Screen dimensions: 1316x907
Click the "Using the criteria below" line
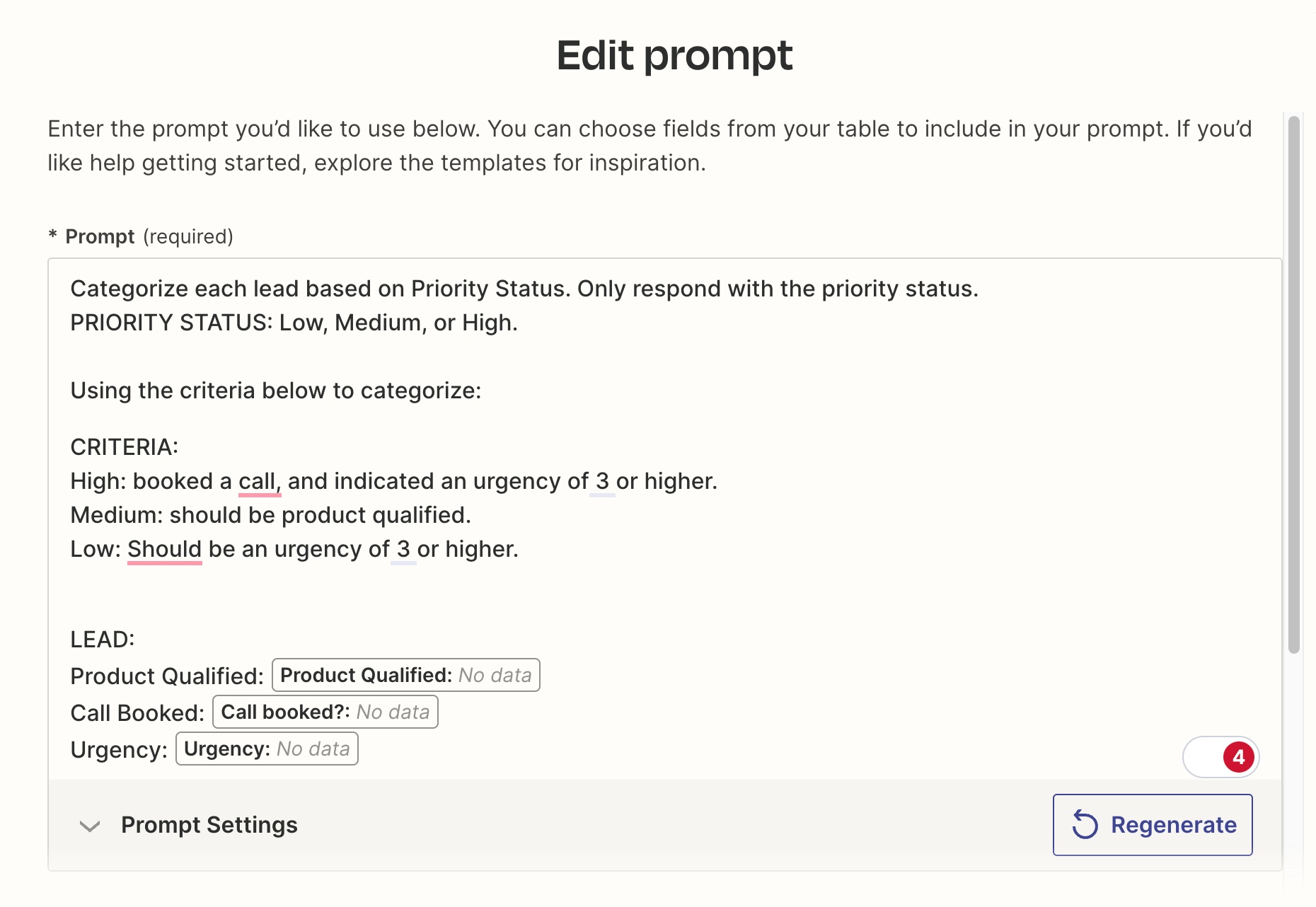[276, 391]
